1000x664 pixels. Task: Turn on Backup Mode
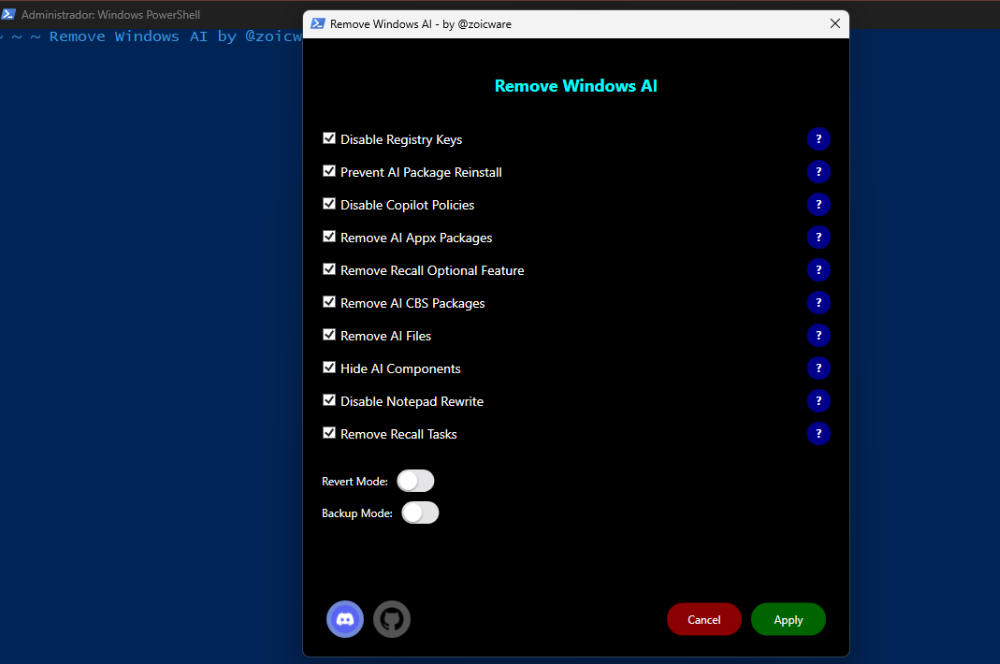(420, 512)
